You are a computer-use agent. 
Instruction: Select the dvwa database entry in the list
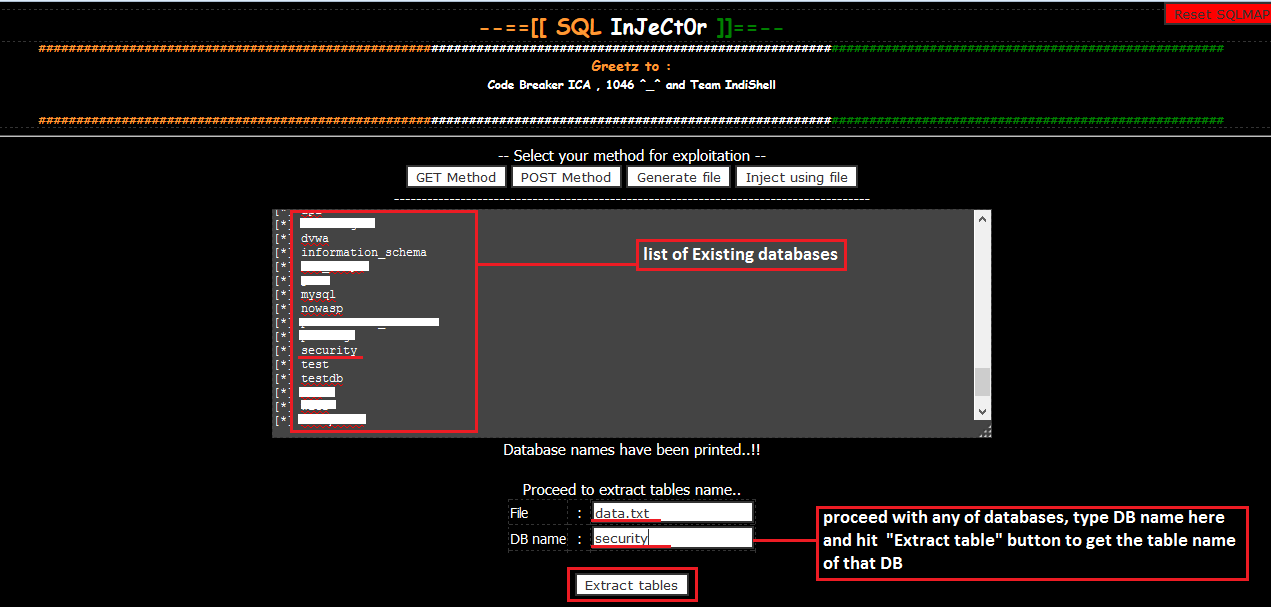(x=314, y=238)
